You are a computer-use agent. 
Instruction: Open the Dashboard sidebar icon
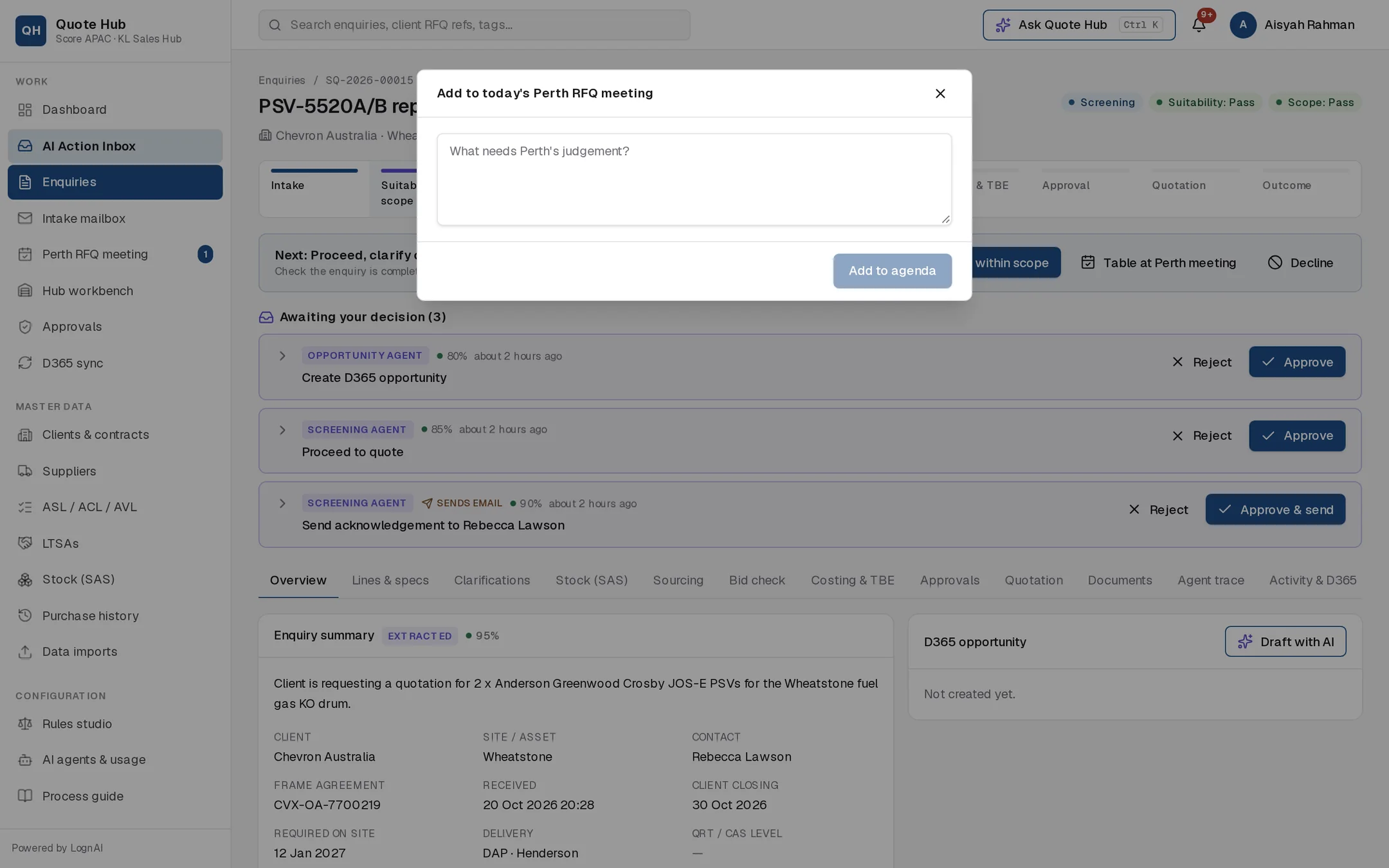[x=25, y=110]
